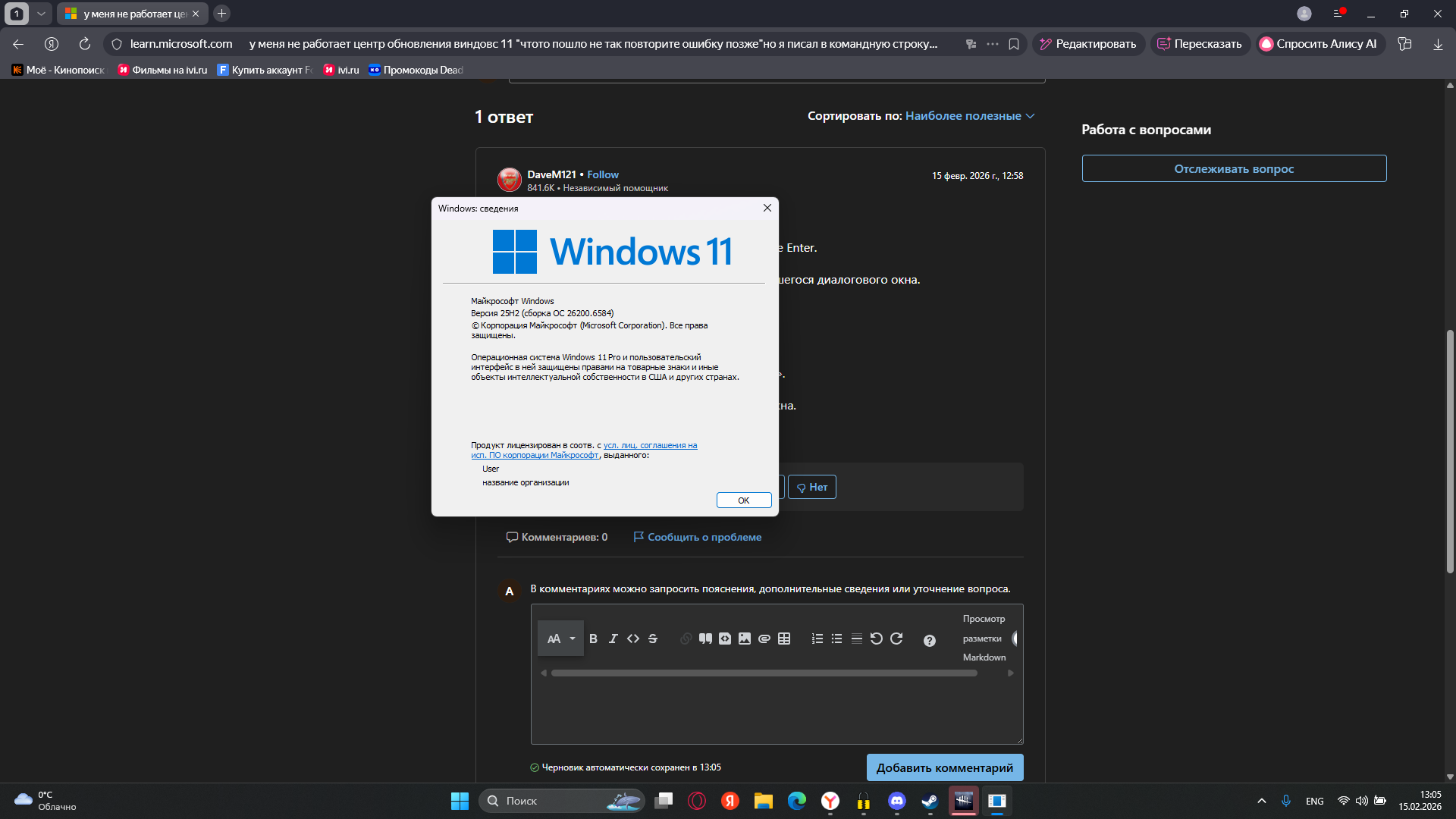
Task: Insert an image in comment editor
Action: pos(745,639)
